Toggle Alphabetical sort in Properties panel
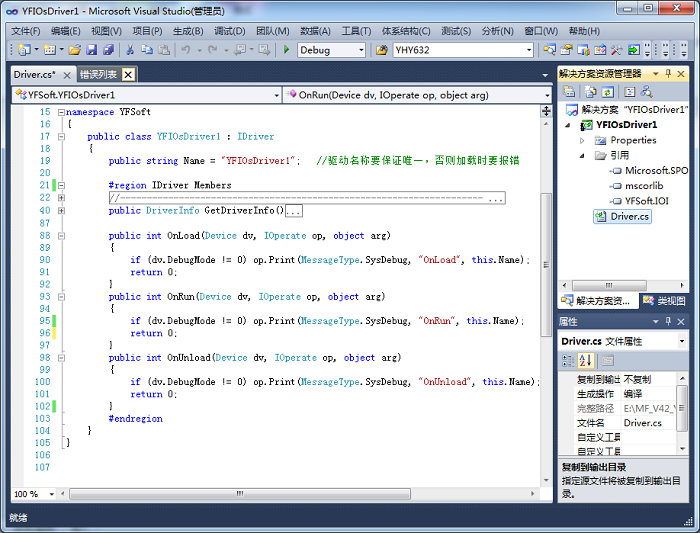Image resolution: width=700 pixels, height=533 pixels. [585, 360]
